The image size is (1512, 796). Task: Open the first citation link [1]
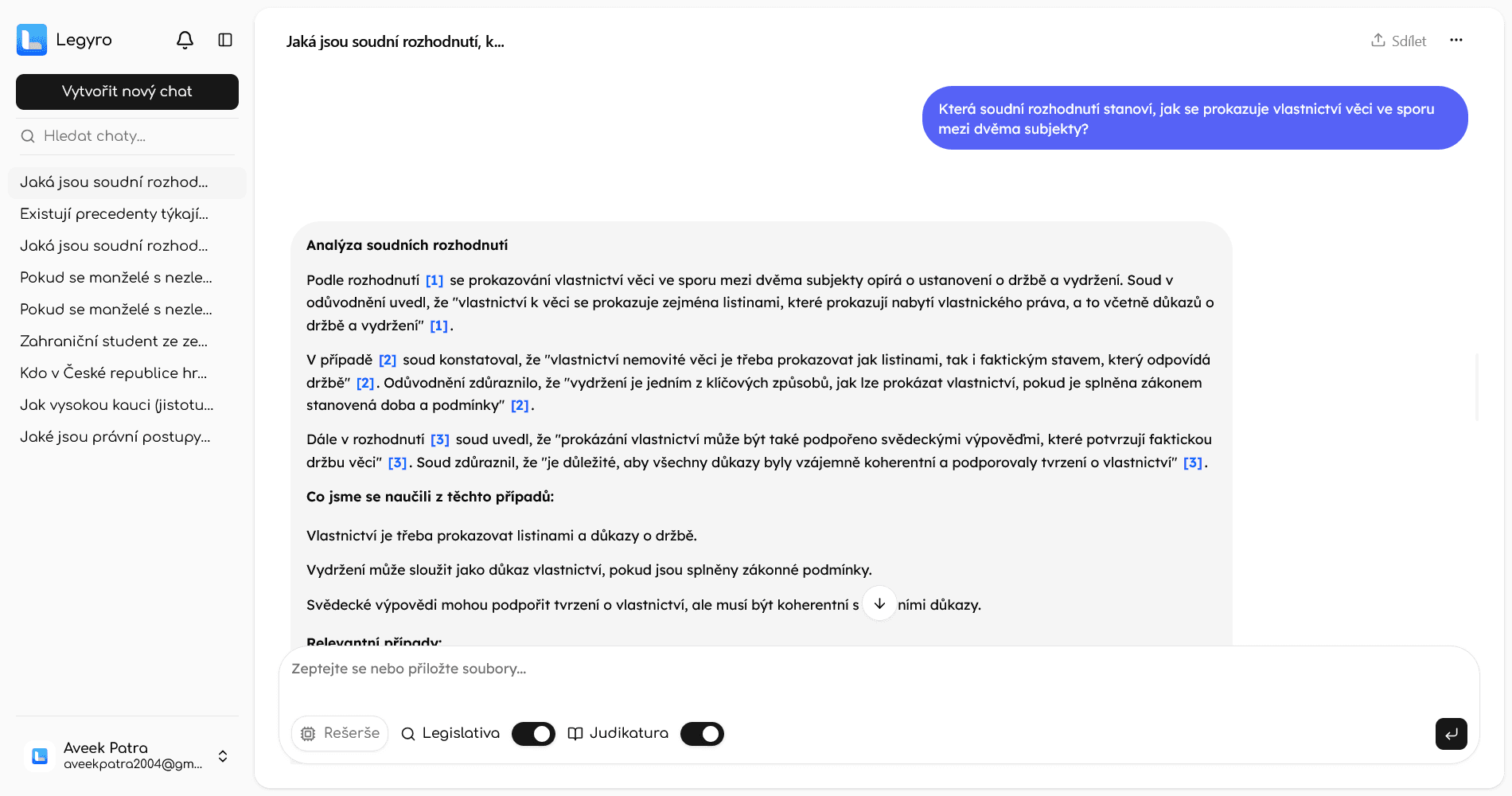pos(435,280)
